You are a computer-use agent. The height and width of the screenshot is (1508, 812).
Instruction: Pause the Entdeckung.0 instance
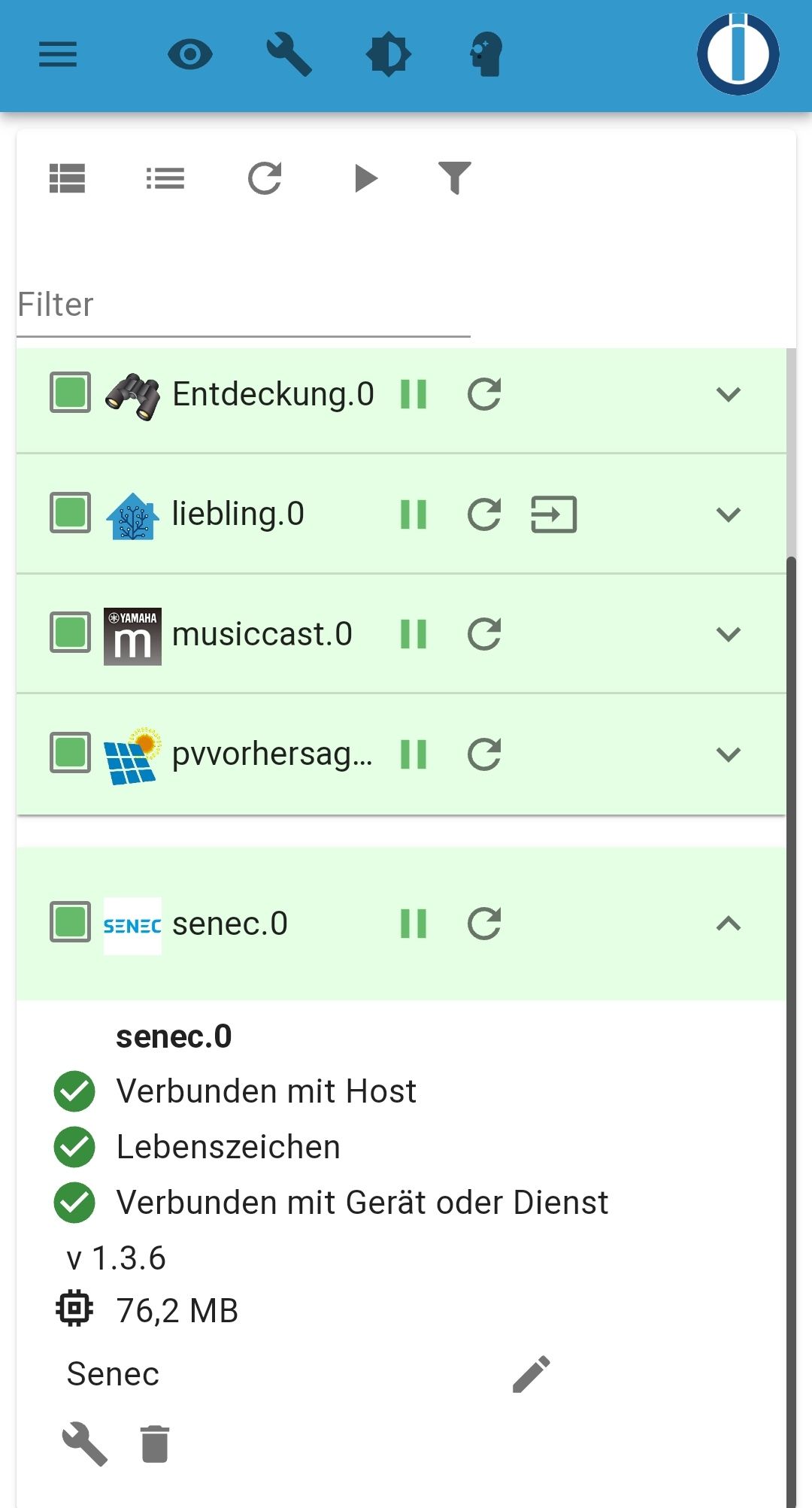(414, 394)
